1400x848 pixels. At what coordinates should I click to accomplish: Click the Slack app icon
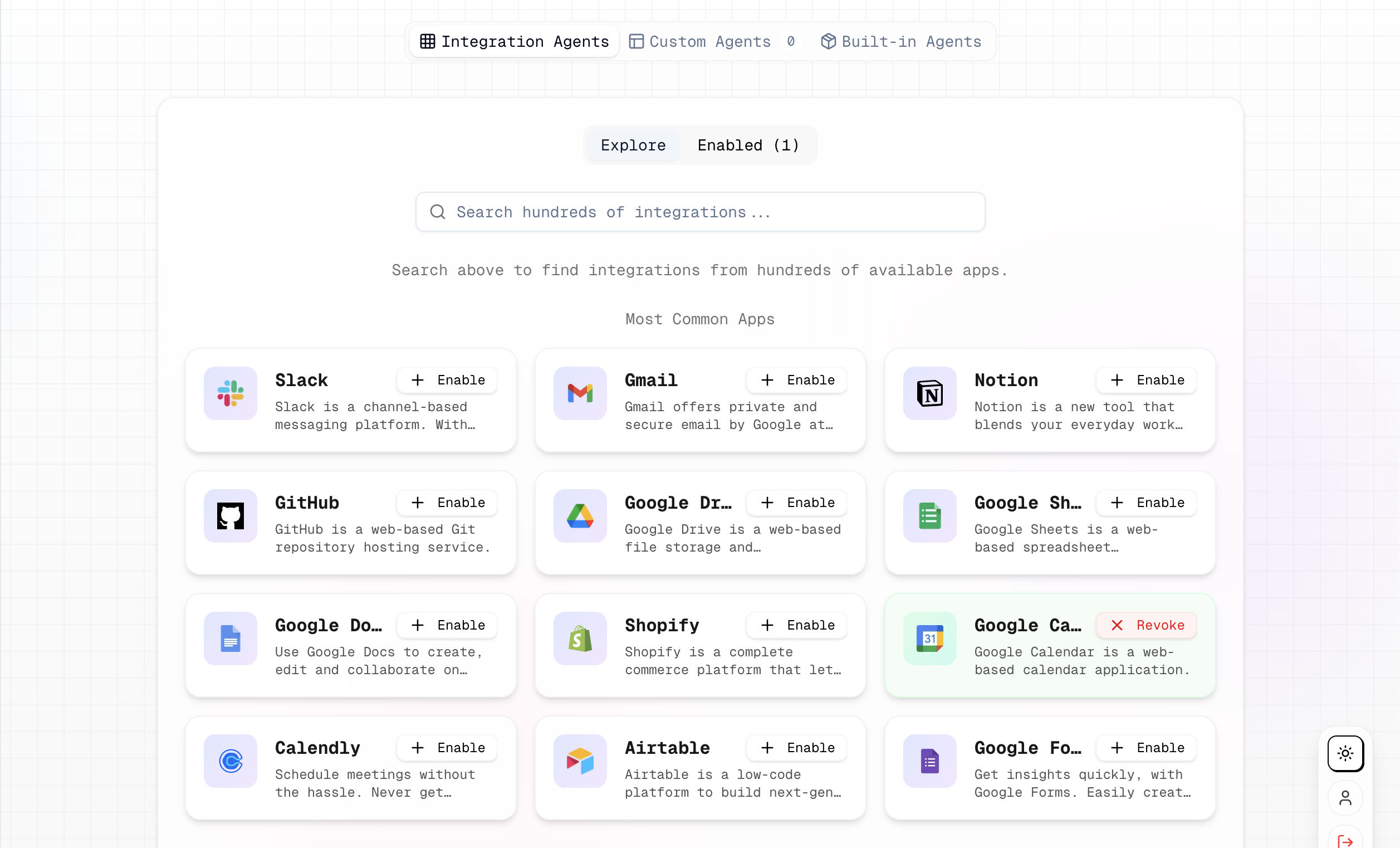click(x=230, y=393)
